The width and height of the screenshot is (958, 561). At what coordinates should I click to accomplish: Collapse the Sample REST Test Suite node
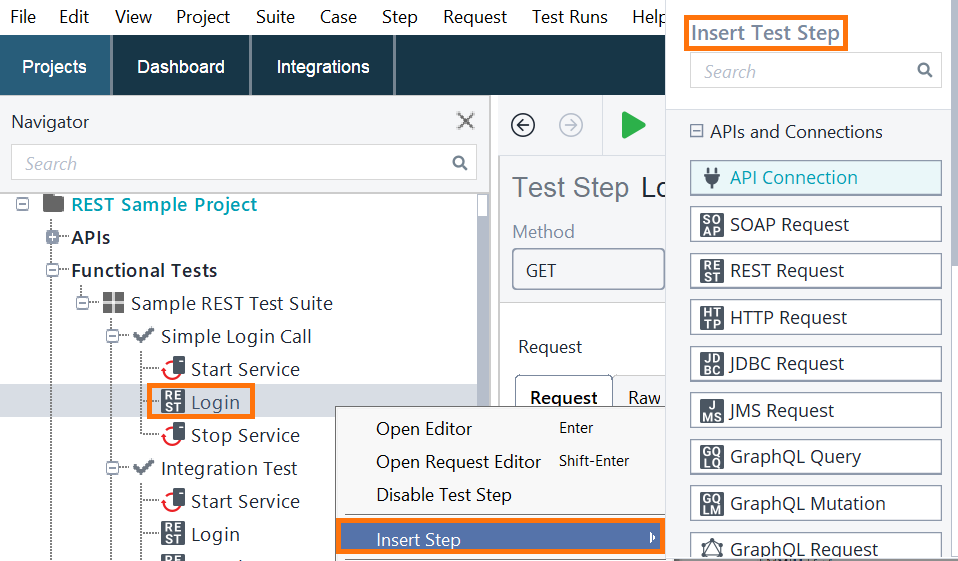[82, 303]
